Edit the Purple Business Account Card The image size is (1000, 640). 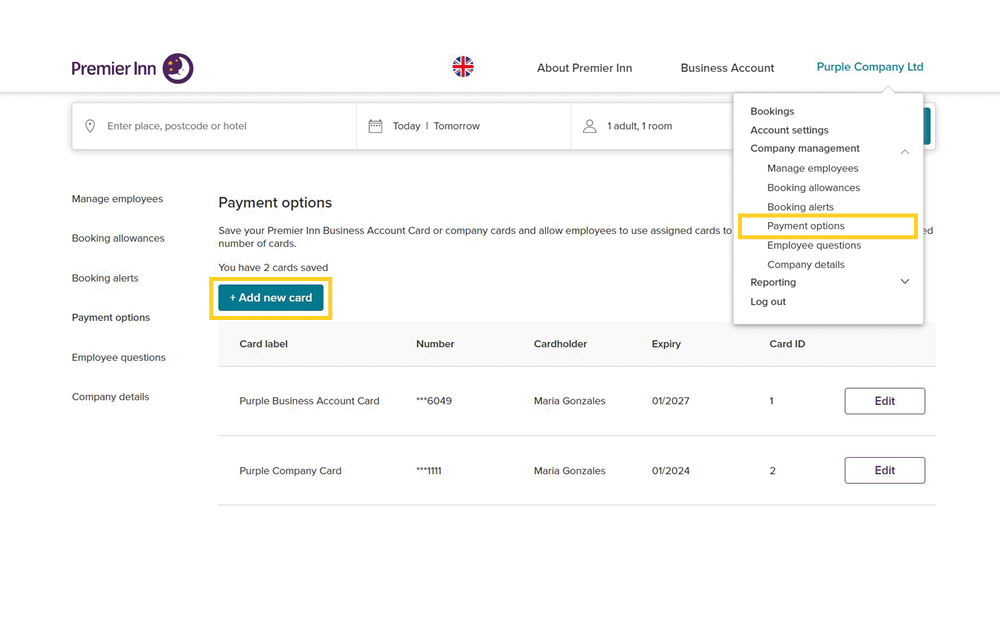point(885,401)
